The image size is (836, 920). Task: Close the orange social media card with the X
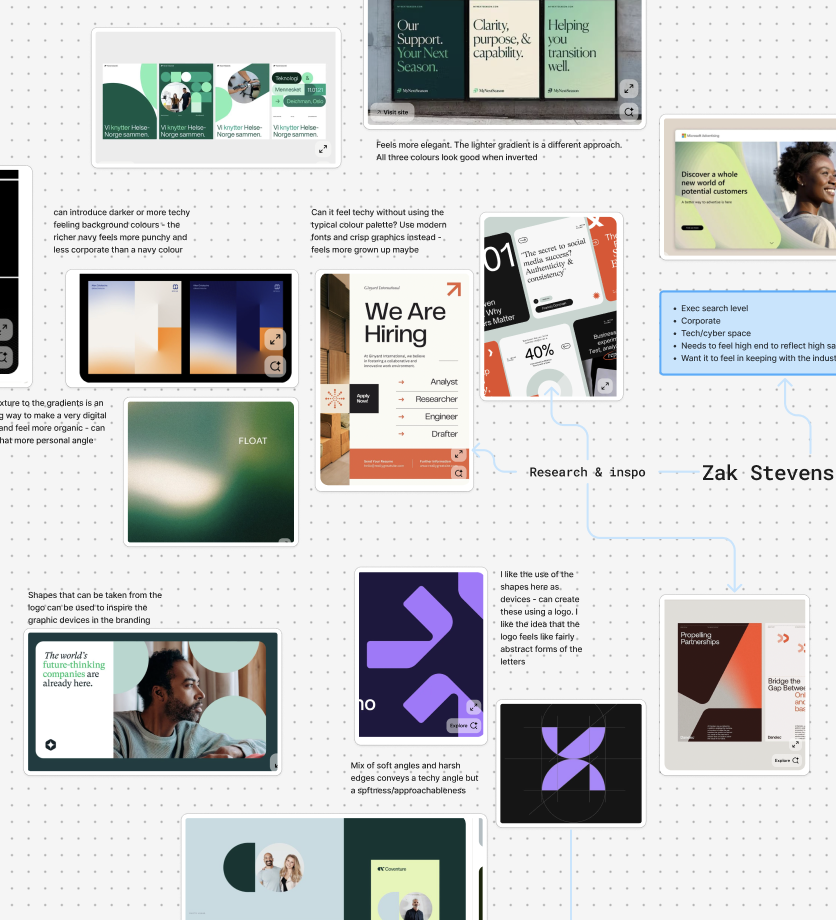(x=597, y=222)
